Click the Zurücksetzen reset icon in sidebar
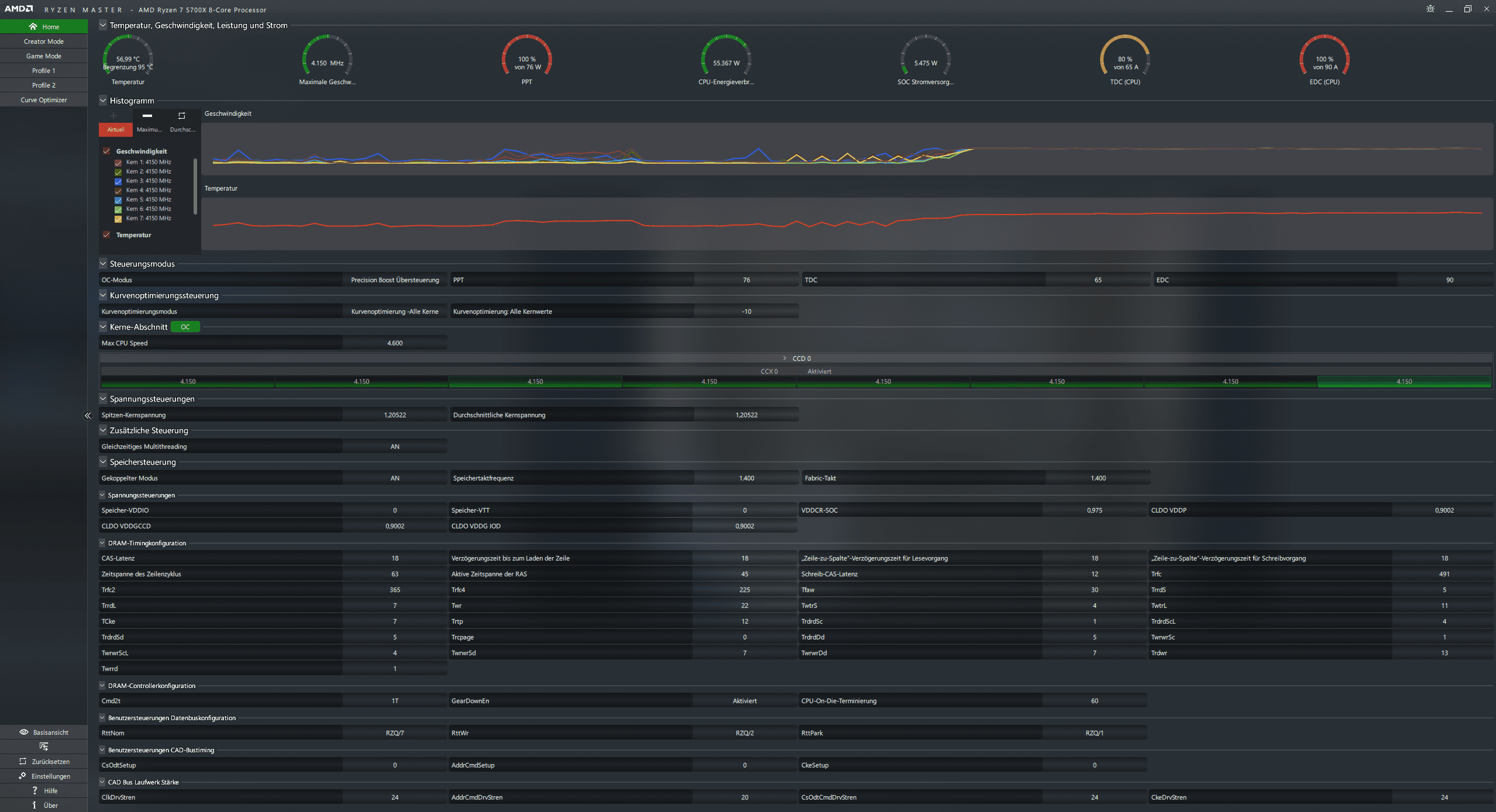Screen dimensions: 1496x812 (x=23, y=761)
